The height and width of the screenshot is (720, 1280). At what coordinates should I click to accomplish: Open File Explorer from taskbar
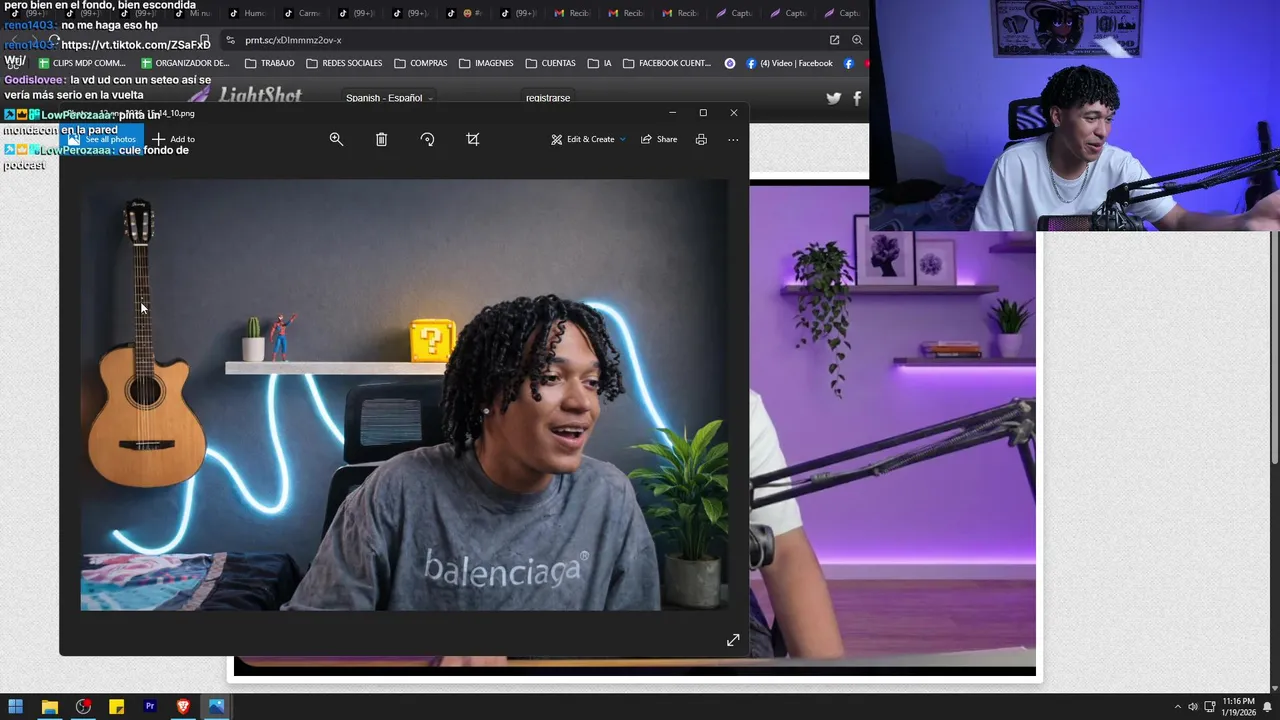[x=49, y=706]
